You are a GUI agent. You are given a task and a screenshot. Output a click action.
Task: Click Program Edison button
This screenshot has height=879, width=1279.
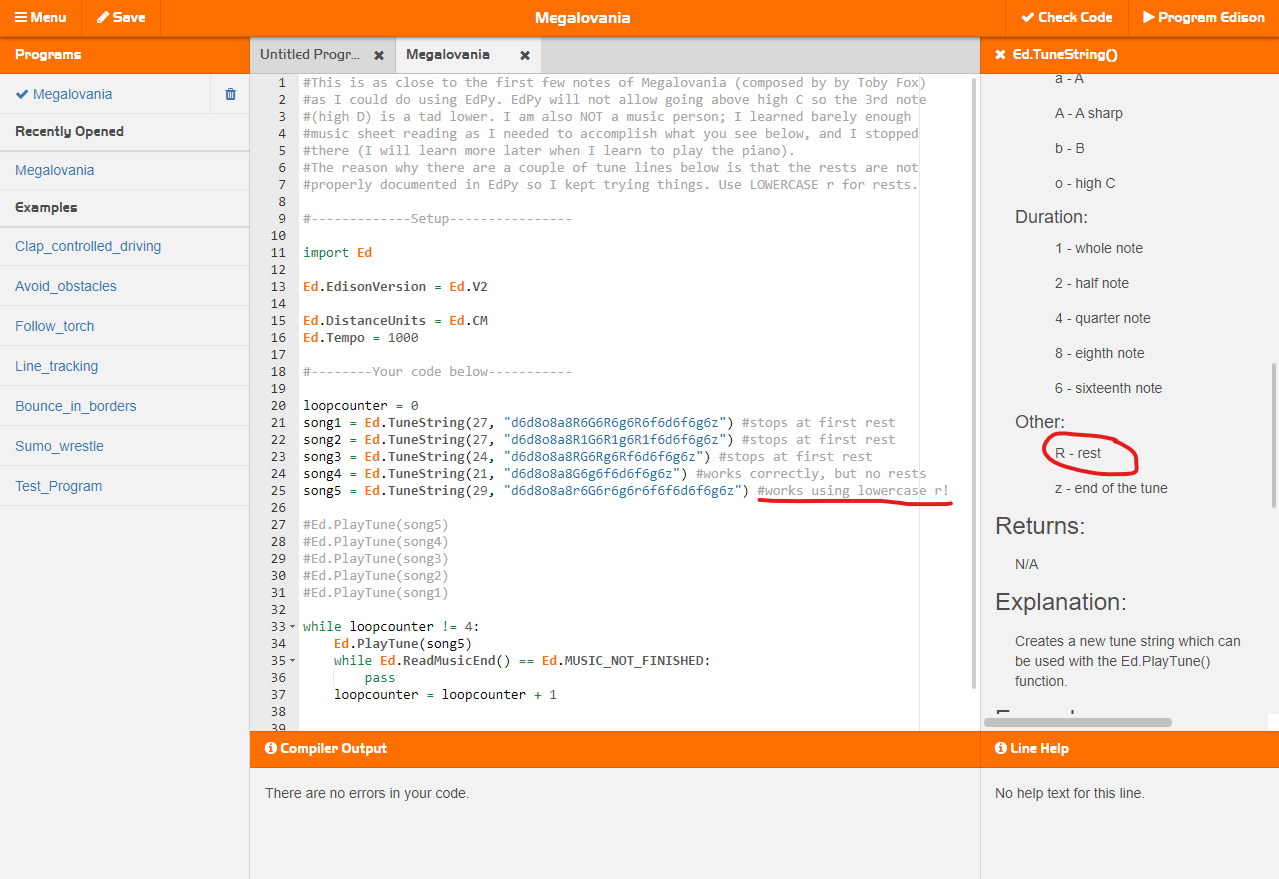click(1203, 18)
